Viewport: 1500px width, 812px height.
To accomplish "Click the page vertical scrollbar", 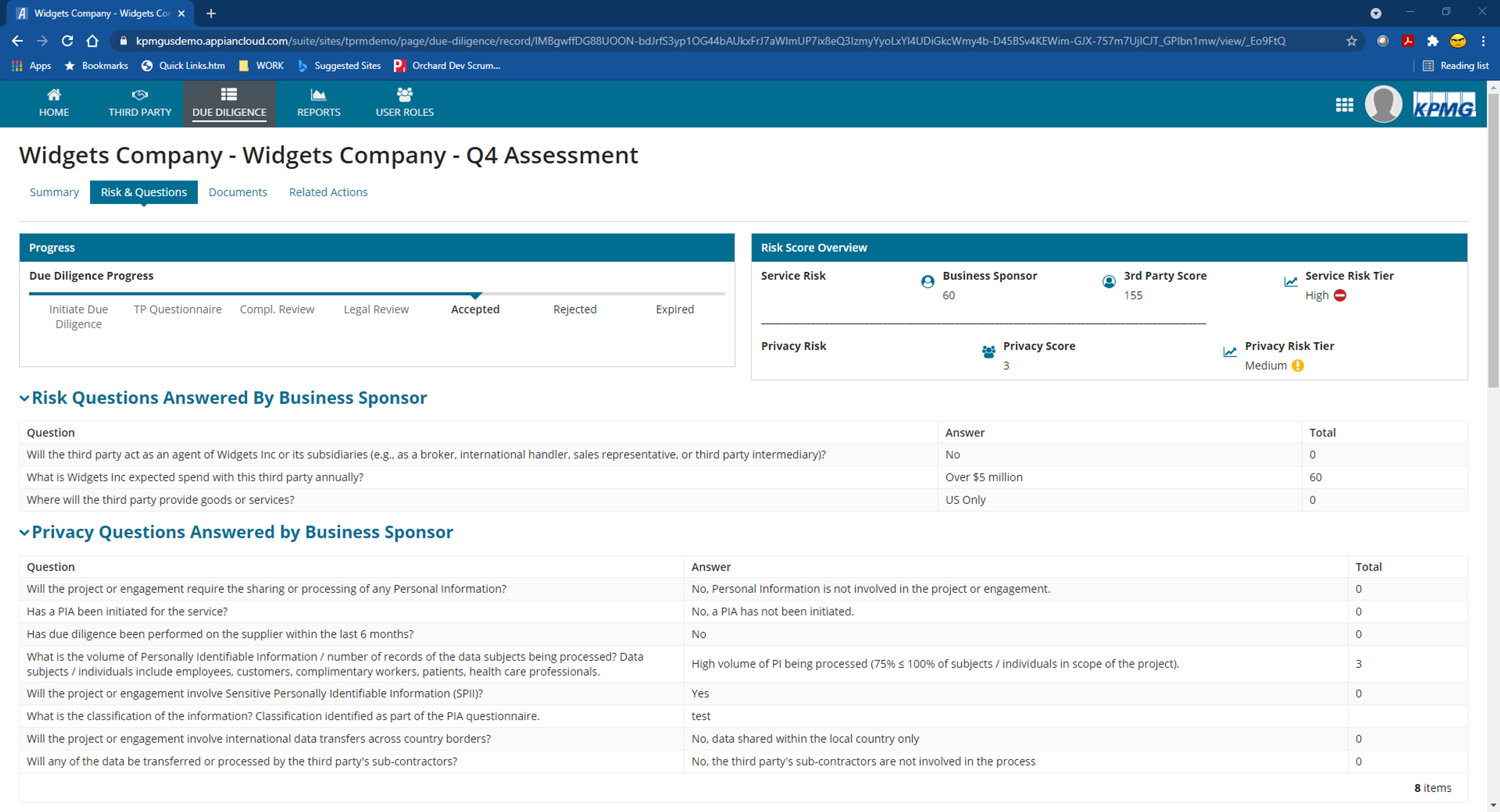I will point(1493,240).
